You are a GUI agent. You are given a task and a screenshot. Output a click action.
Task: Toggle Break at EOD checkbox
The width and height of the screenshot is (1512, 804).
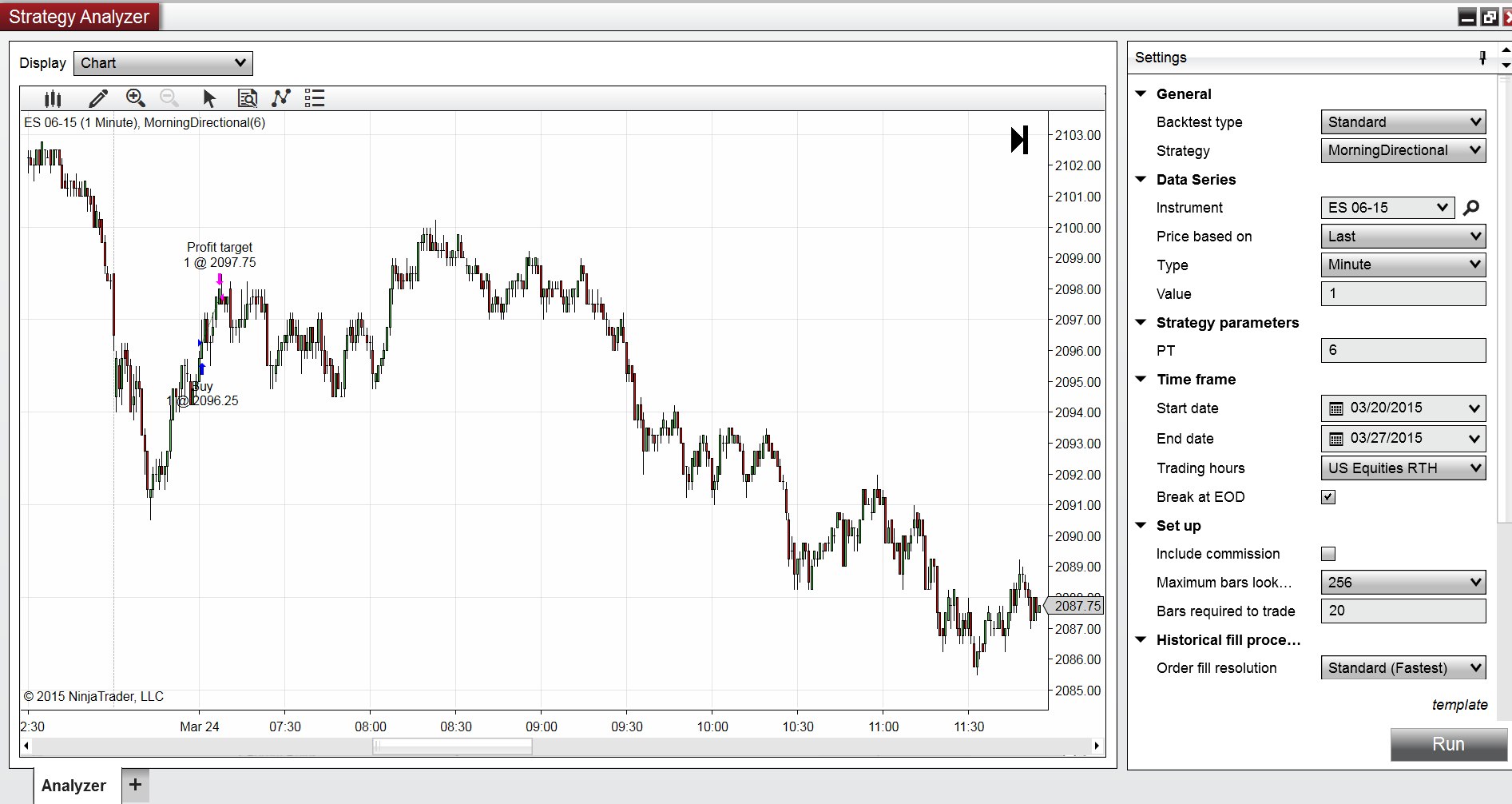tap(1328, 497)
